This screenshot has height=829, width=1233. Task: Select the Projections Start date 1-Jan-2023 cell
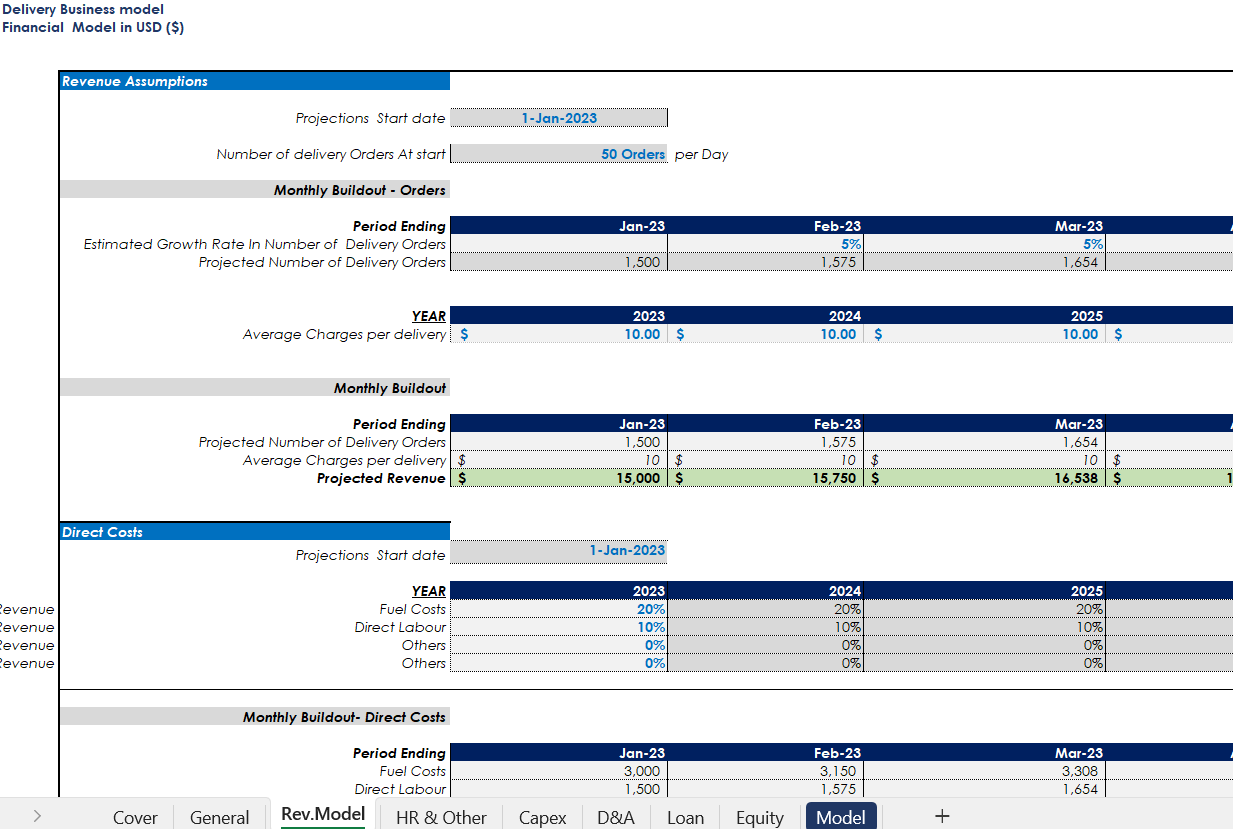coord(559,118)
